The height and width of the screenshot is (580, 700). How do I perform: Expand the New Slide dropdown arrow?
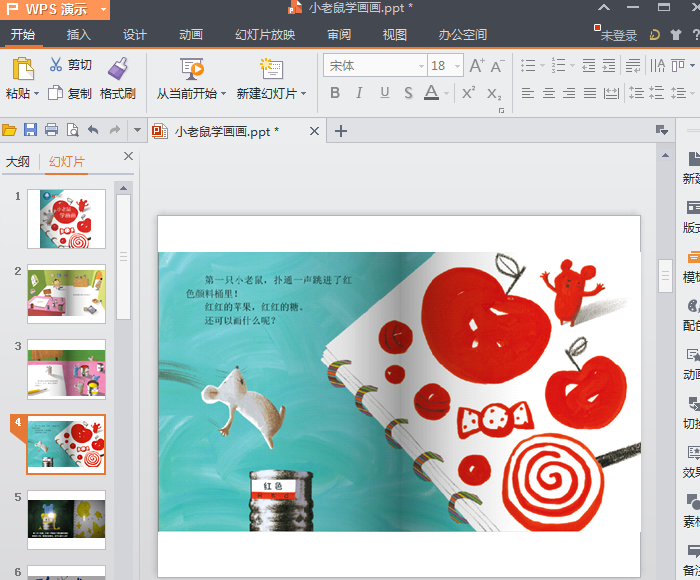(304, 94)
